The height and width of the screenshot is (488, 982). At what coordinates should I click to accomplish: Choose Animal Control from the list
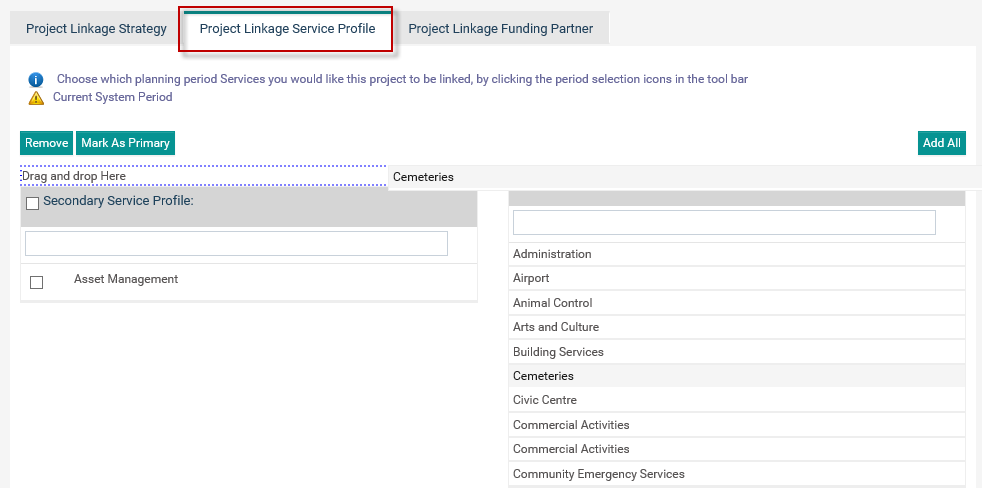736,303
